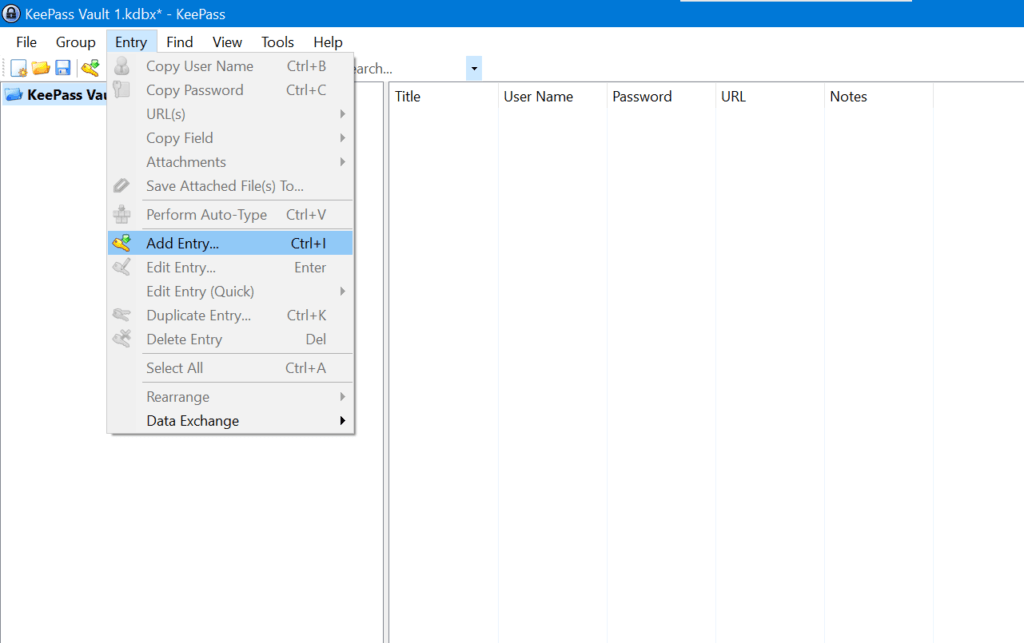Click the Save database floppy icon
The width and height of the screenshot is (1024, 643).
coord(63,68)
